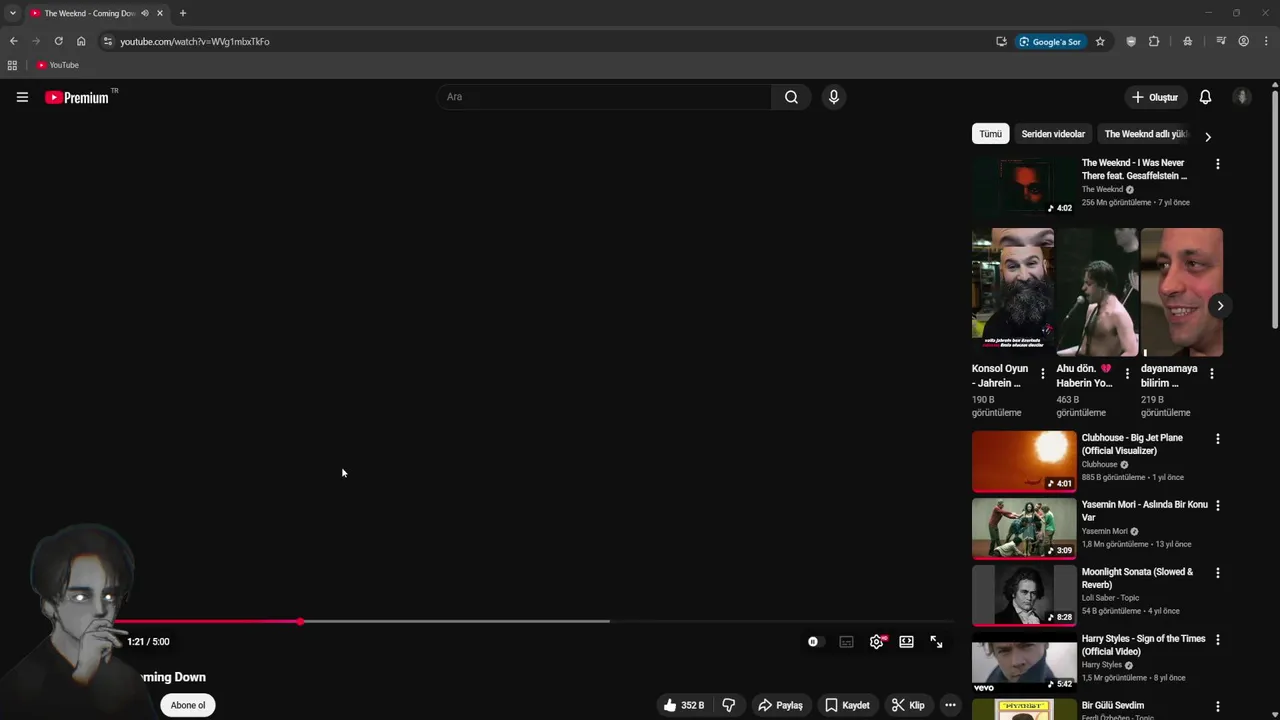Select the Tümü filter chip
Image resolution: width=1280 pixels, height=720 pixels.
point(990,134)
